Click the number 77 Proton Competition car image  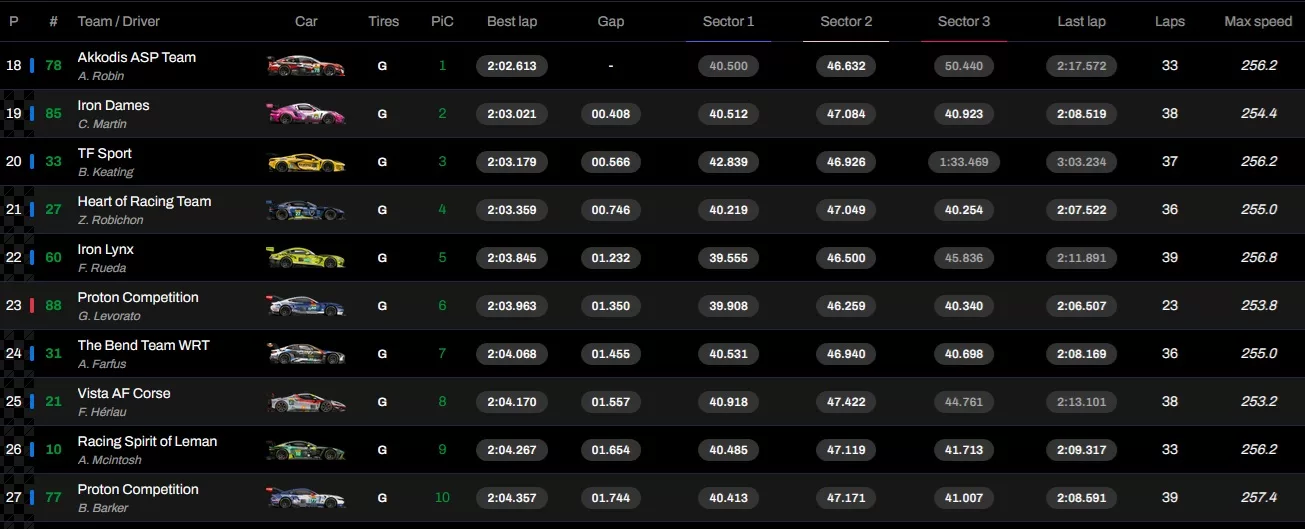306,498
